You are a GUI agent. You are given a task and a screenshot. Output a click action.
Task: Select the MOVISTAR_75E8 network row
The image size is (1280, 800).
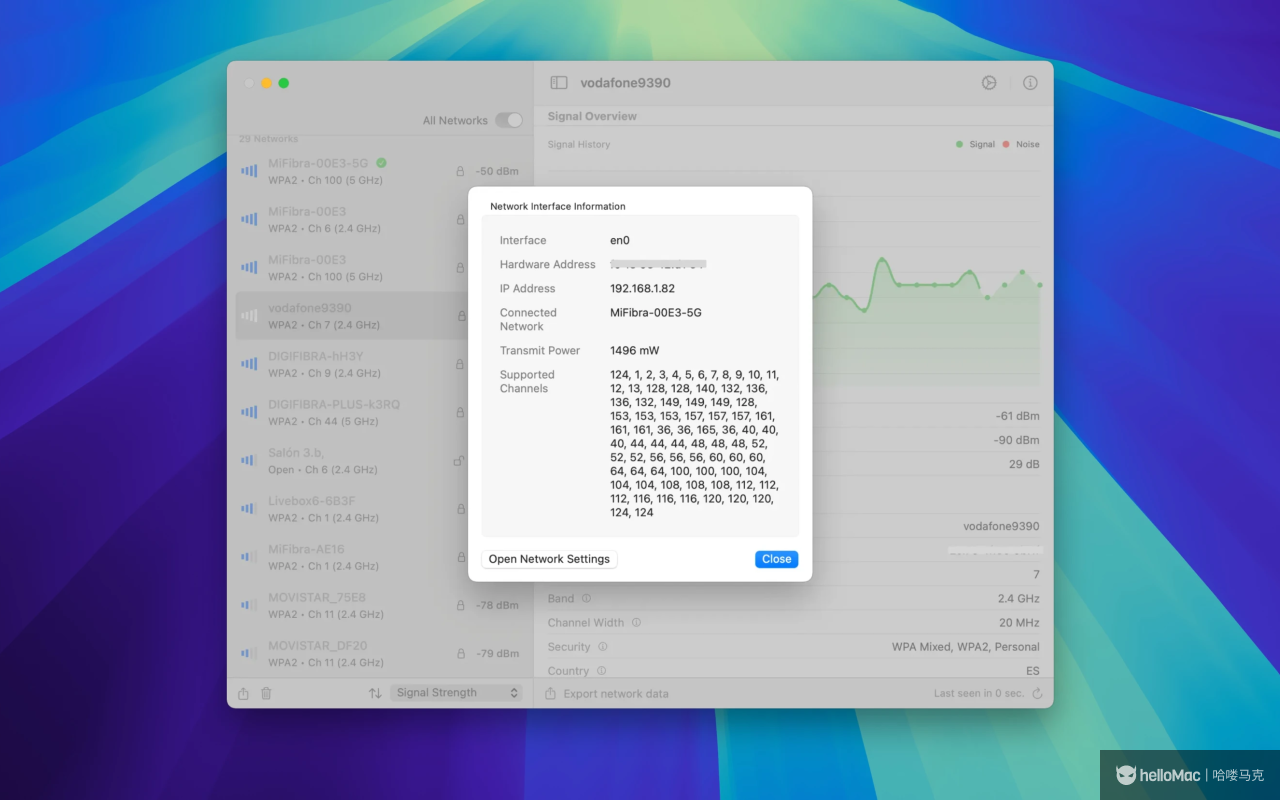tap(380, 605)
